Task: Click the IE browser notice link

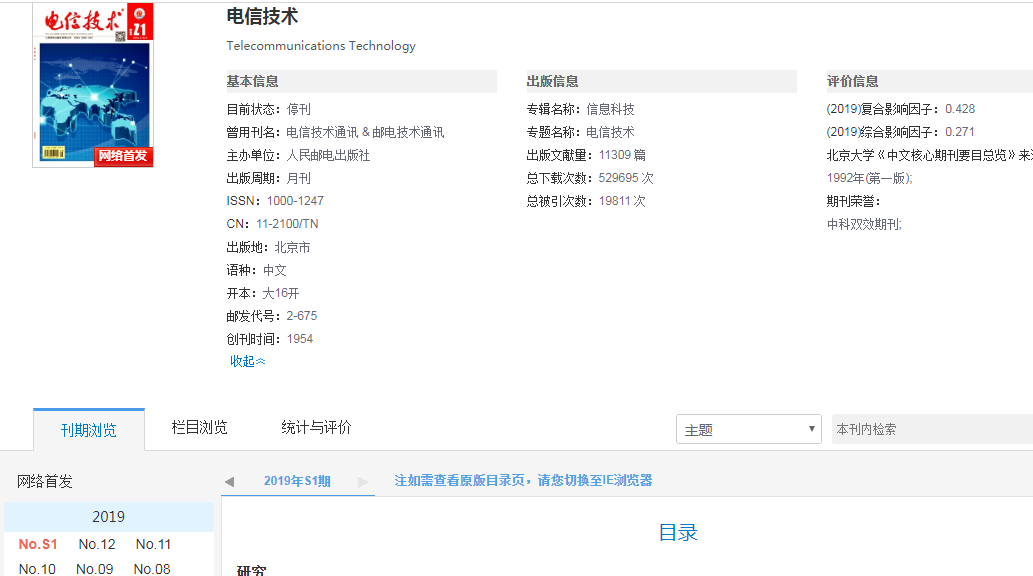Action: point(523,480)
